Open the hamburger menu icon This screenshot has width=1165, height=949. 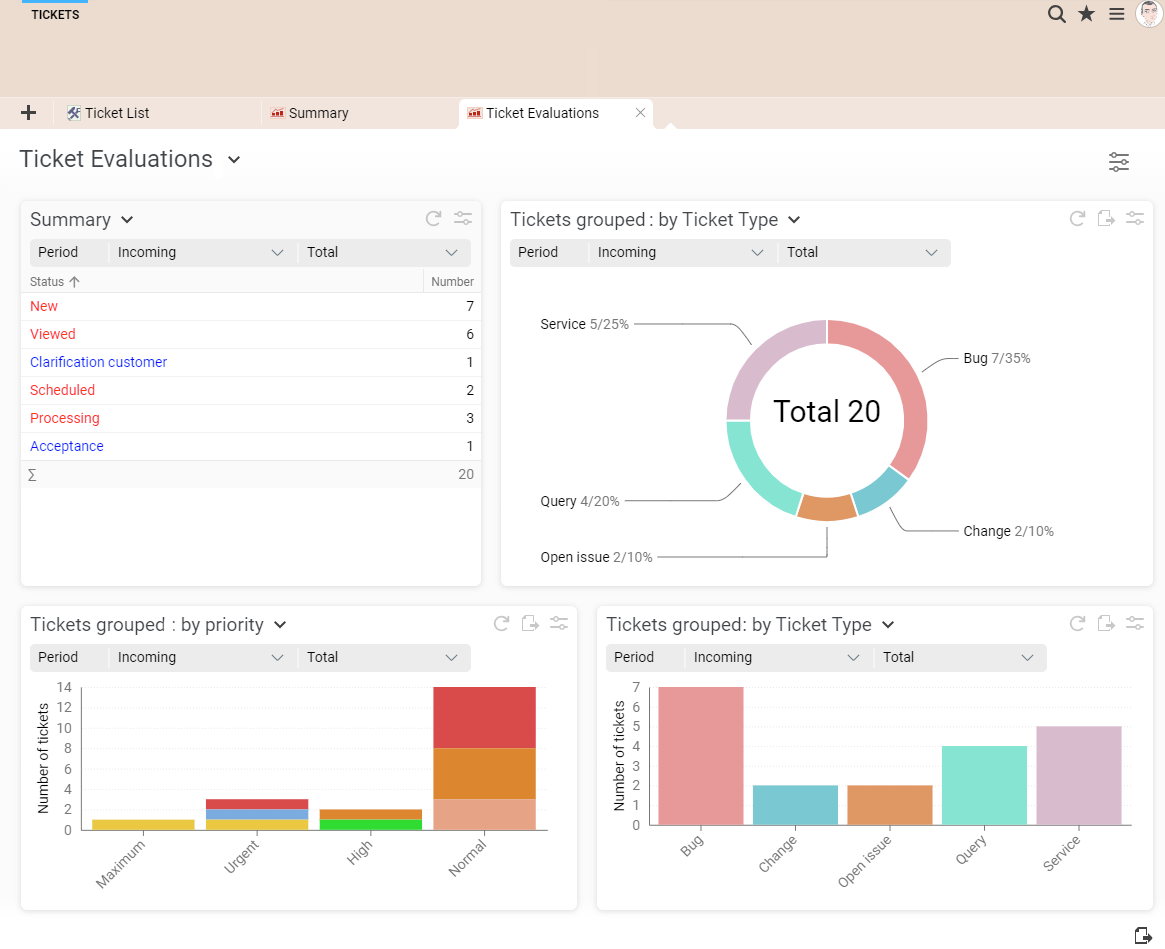(1117, 14)
